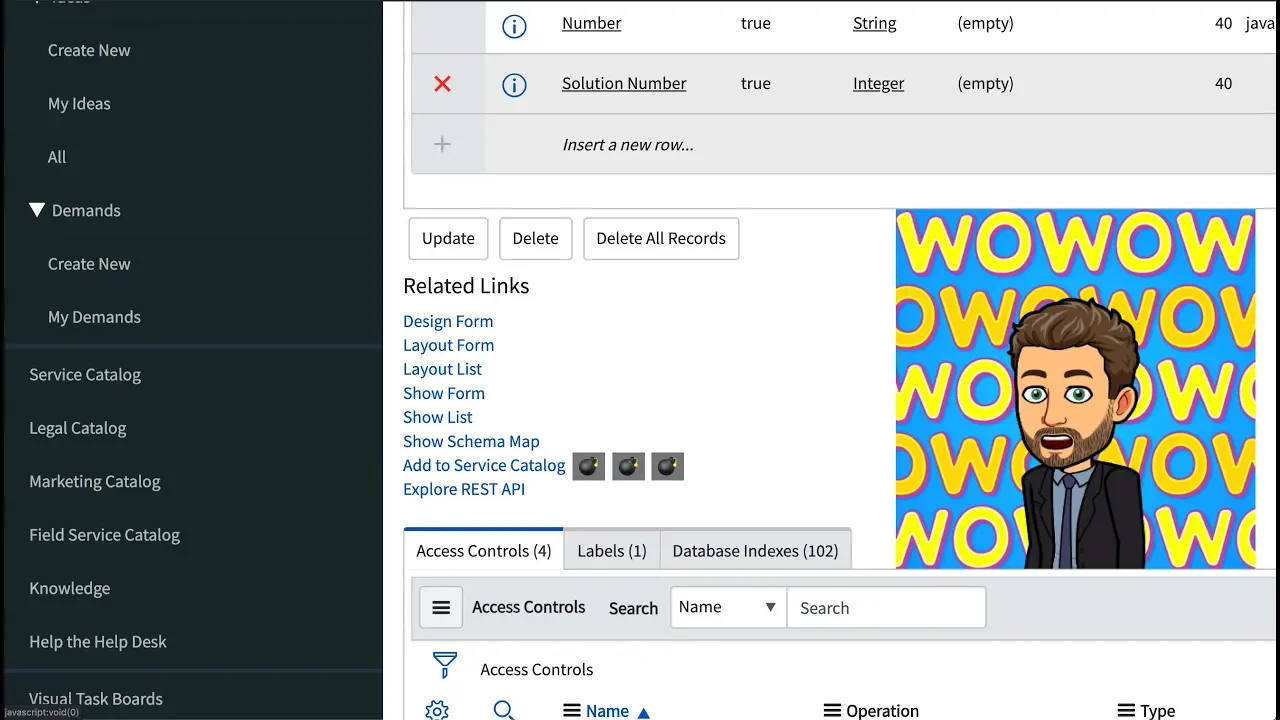The height and width of the screenshot is (720, 1280).
Task: Select the magnifying glass search icon
Action: (x=504, y=709)
